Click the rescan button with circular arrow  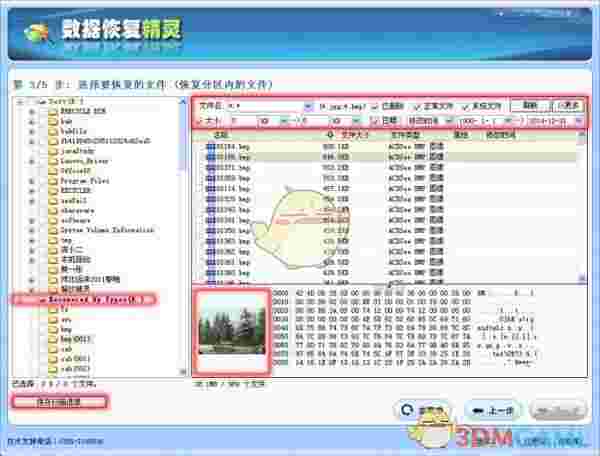[x=423, y=411]
